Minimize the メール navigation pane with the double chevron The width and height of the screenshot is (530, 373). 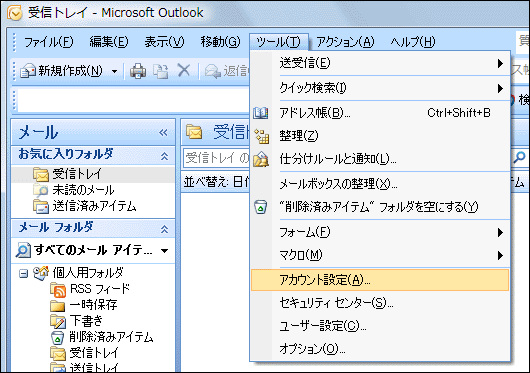click(x=164, y=132)
